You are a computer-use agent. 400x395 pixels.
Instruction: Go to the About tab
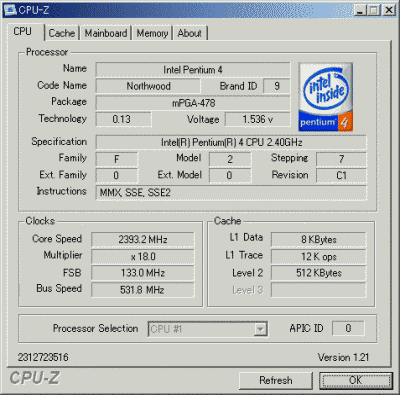(190, 33)
